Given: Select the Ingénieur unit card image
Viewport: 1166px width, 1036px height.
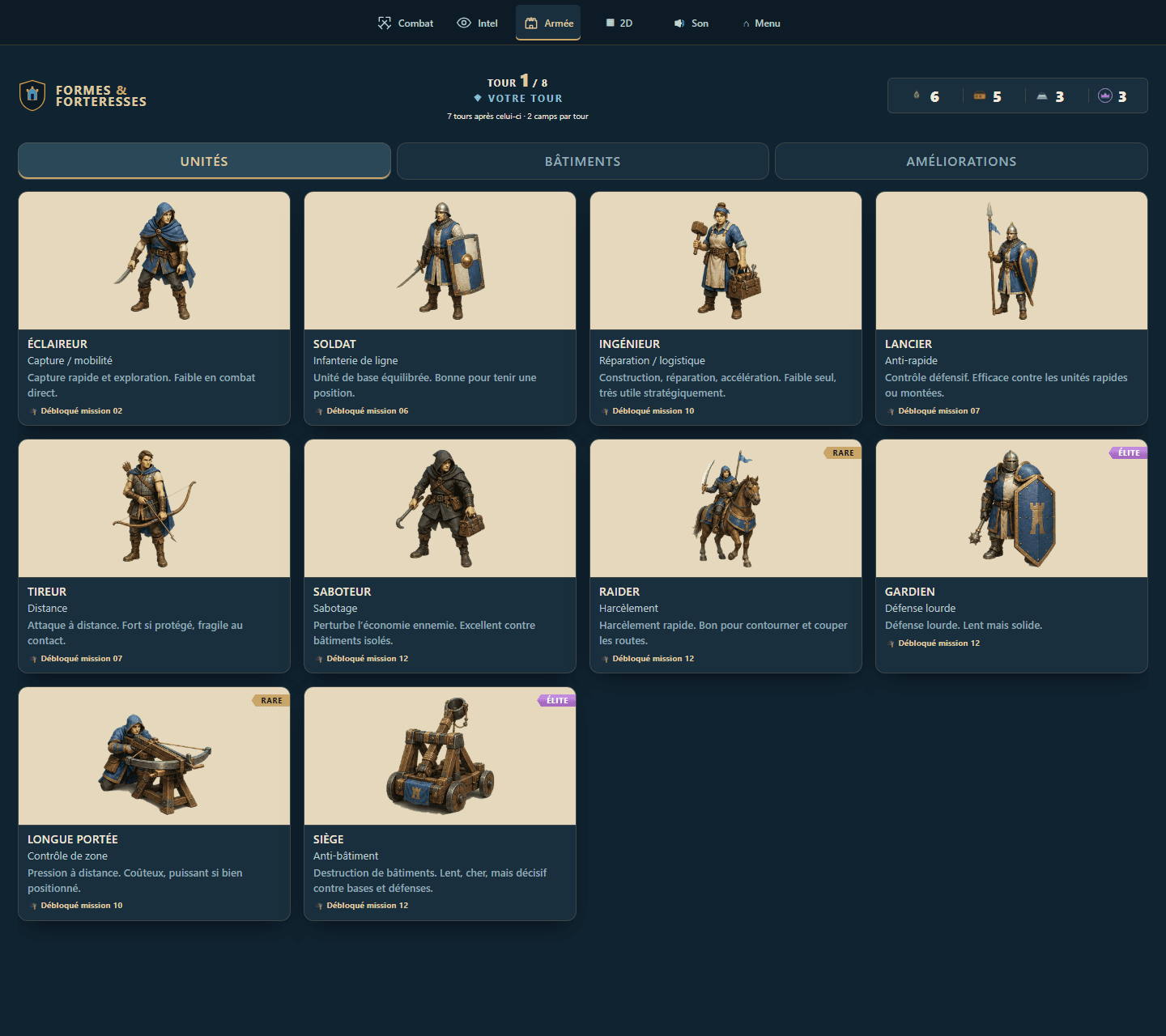Looking at the screenshot, I should tap(726, 261).
